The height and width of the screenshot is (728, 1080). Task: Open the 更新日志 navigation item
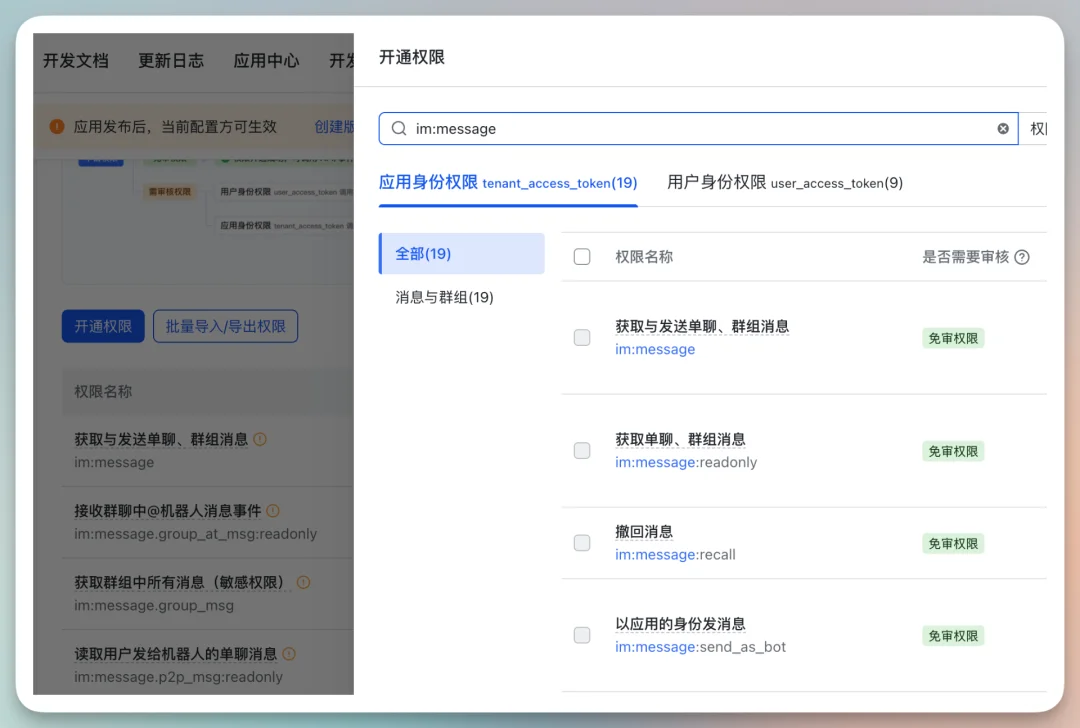click(x=171, y=61)
